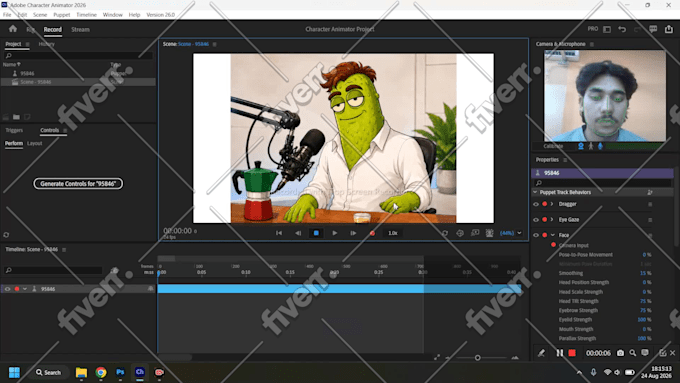Screen dimensions: 680x383
Task: Open the comments speech bubble icon
Action: click(x=653, y=29)
